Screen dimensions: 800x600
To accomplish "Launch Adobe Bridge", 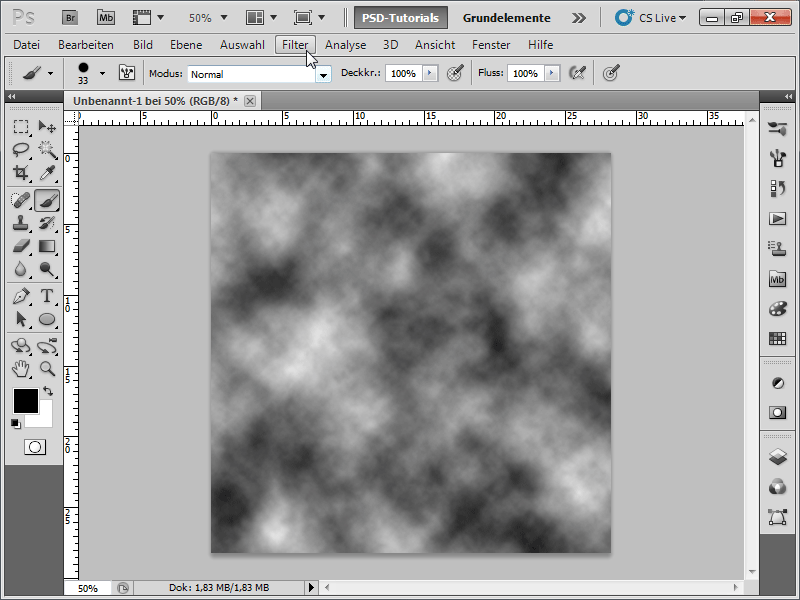I will pos(70,18).
